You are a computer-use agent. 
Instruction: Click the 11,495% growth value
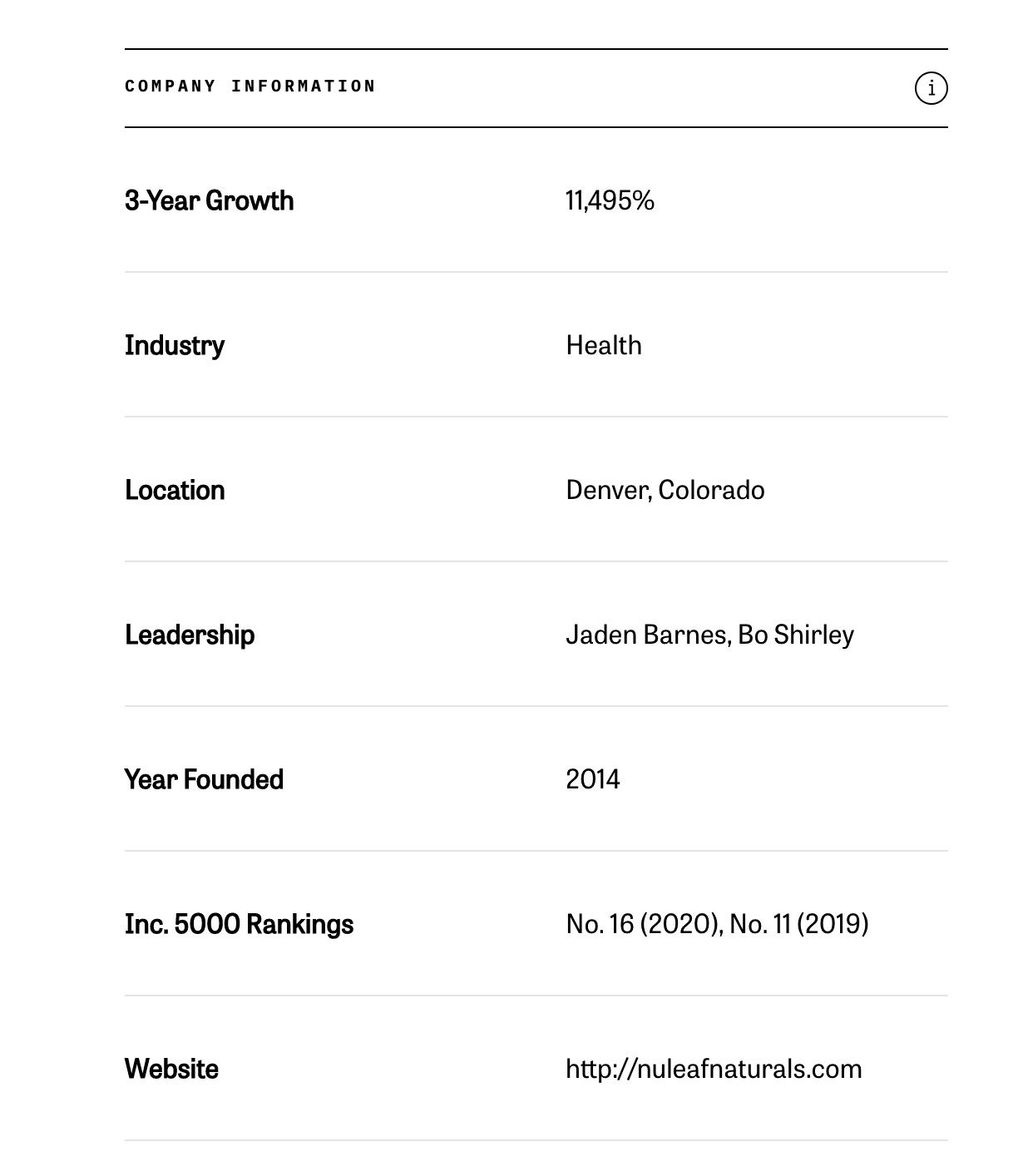tap(610, 200)
